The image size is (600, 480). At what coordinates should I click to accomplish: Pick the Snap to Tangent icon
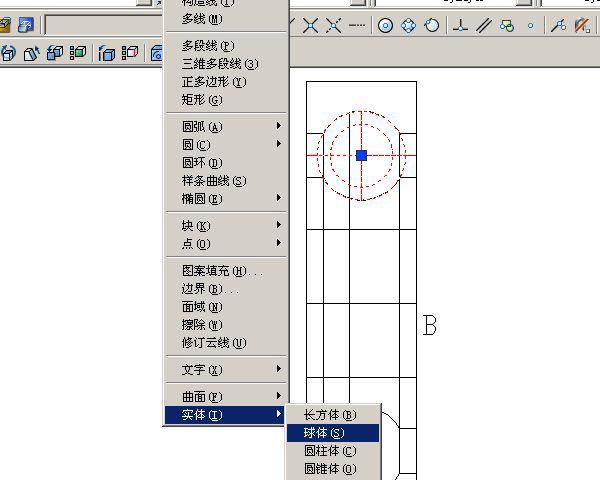pos(432,26)
